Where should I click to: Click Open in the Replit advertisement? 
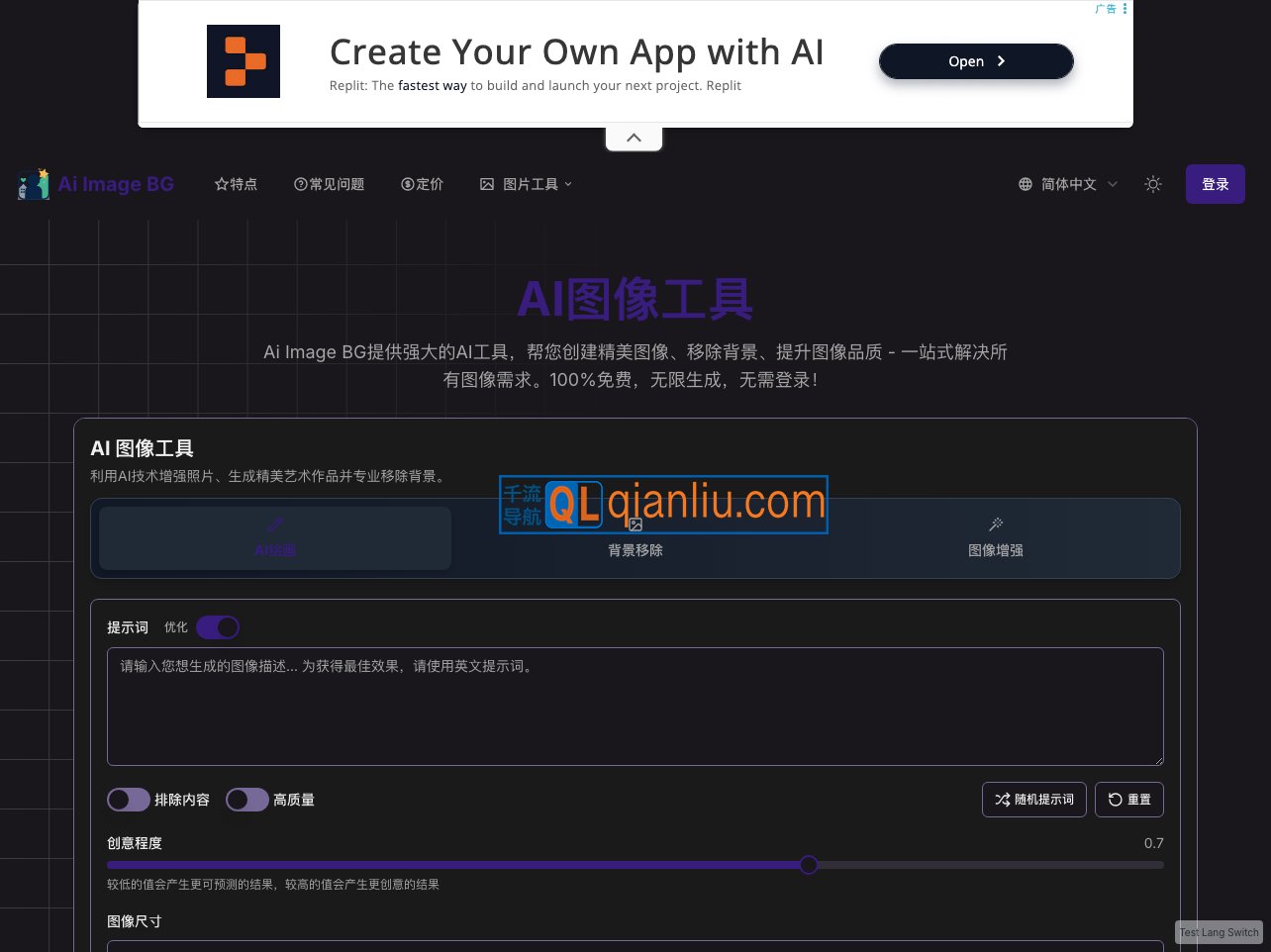[975, 61]
